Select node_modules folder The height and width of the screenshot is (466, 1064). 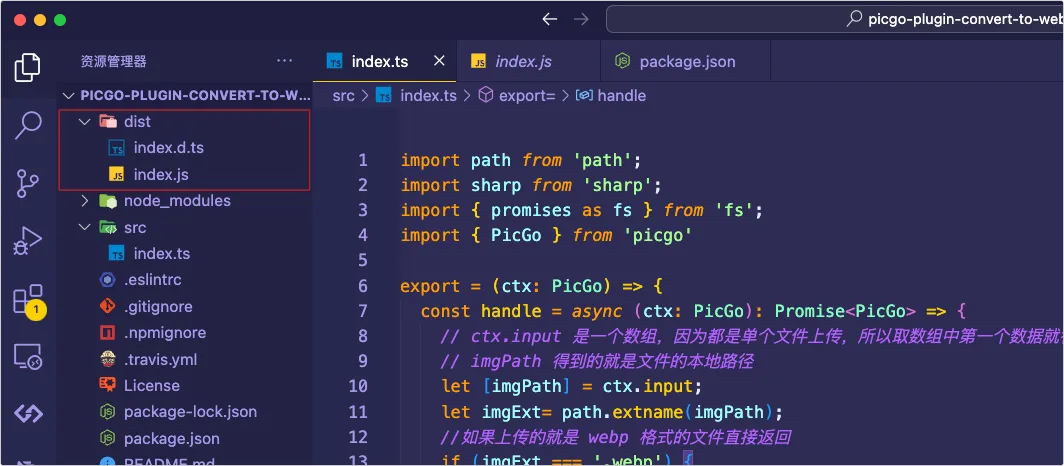[x=186, y=201]
